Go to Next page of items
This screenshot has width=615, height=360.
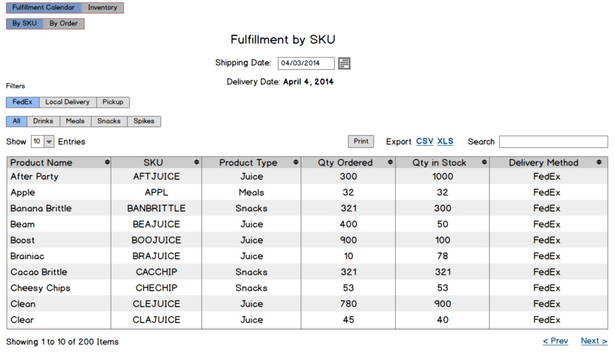[594, 341]
